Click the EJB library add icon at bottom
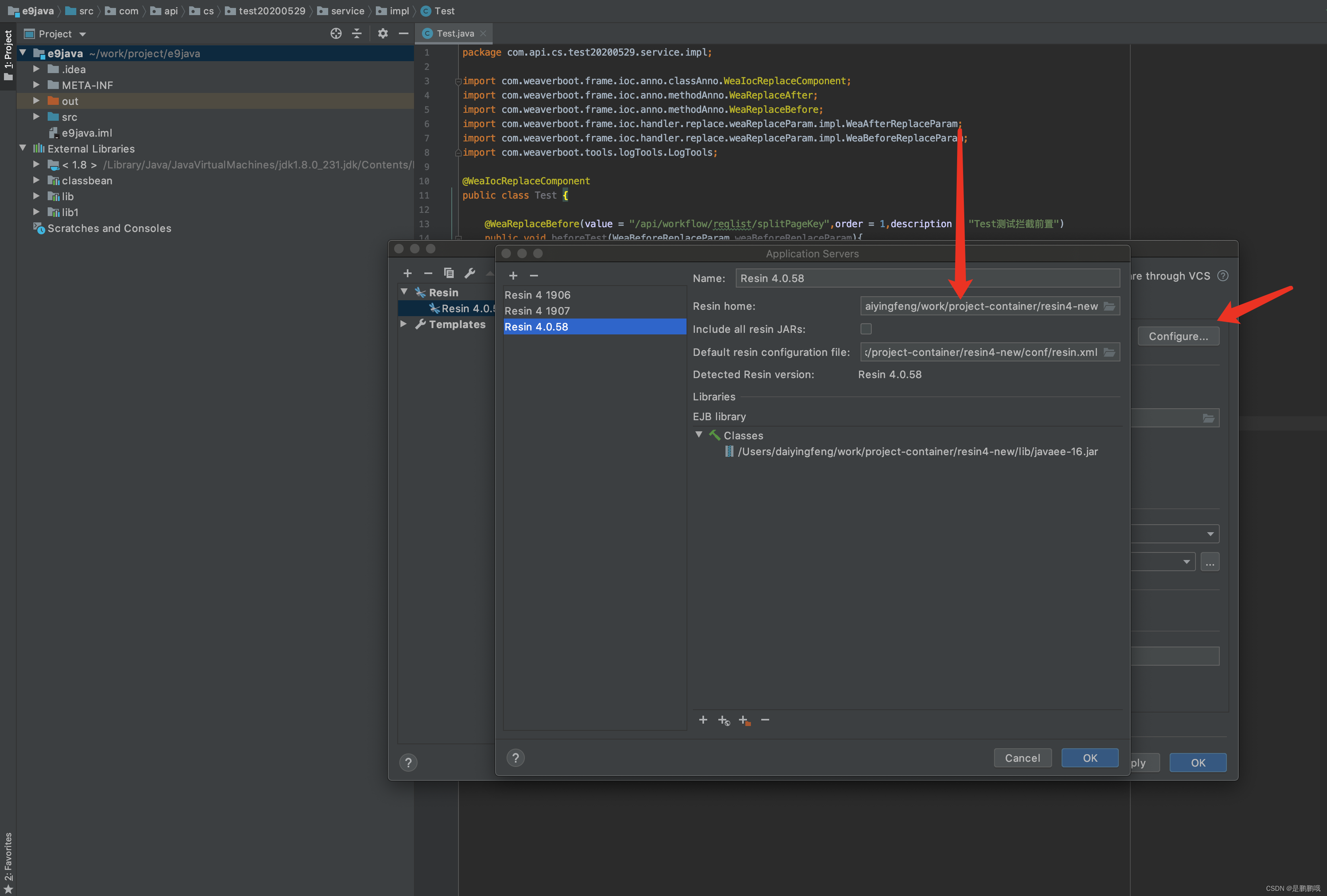 pos(702,719)
